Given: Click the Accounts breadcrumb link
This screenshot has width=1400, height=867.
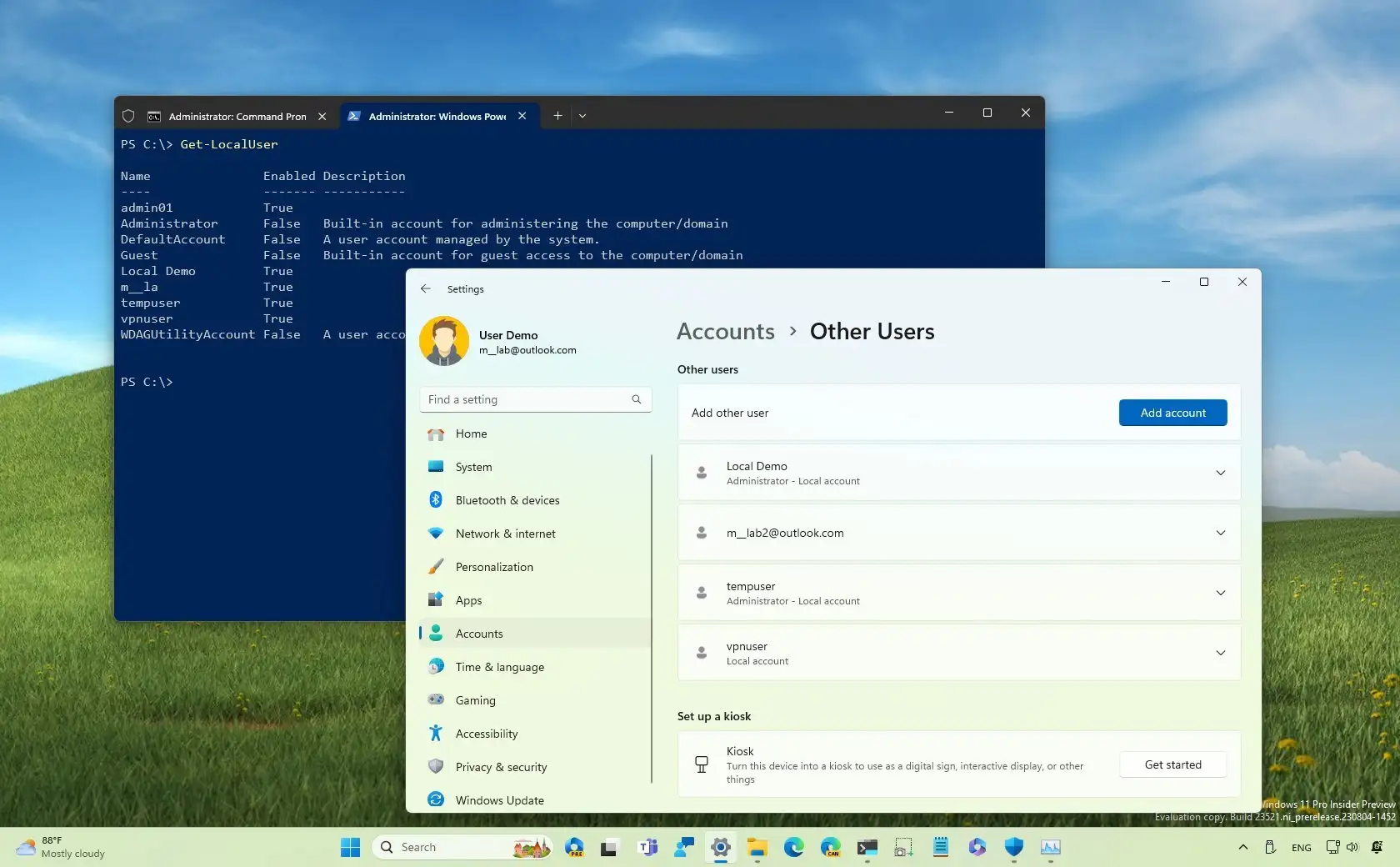Looking at the screenshot, I should pos(725,331).
